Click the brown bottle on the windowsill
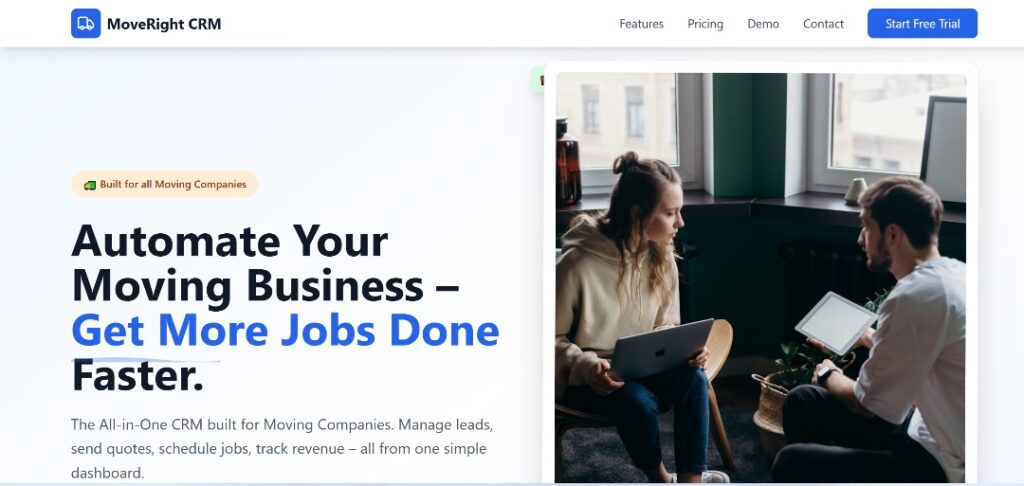This screenshot has width=1024, height=486. pyautogui.click(x=568, y=161)
